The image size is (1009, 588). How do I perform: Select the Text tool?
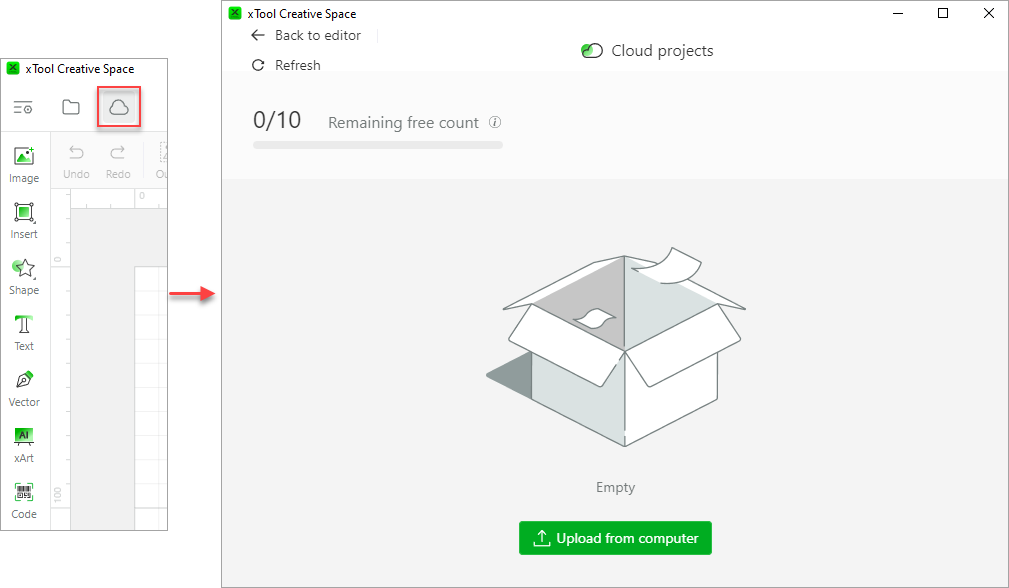(24, 331)
